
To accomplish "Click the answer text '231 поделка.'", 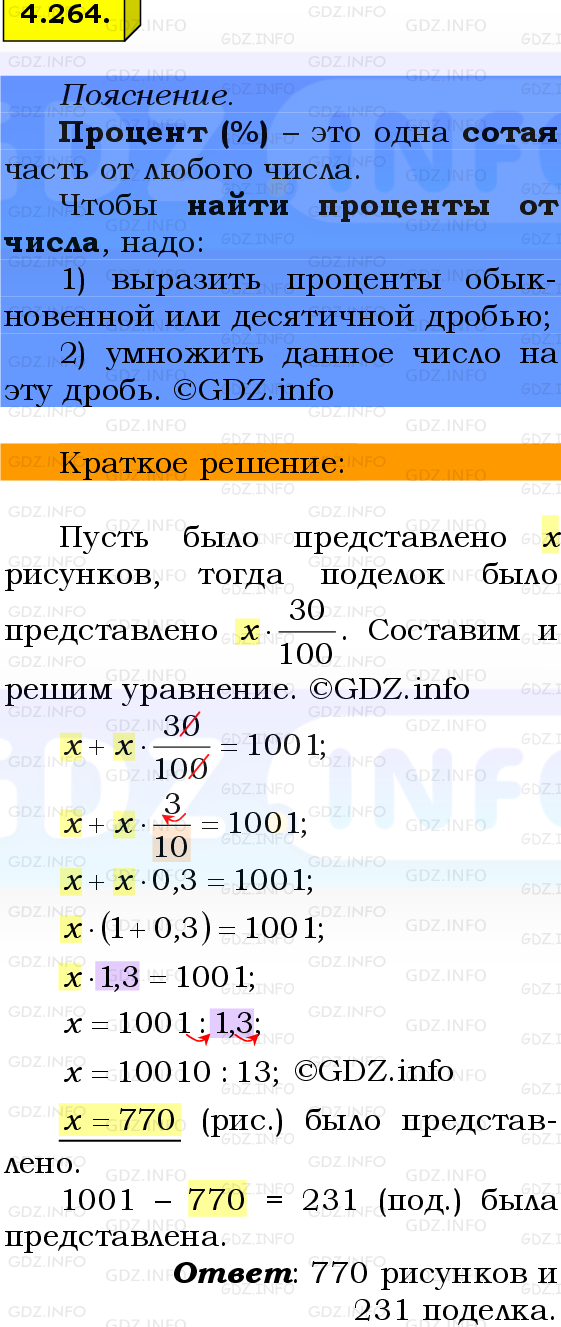I will coord(455,1311).
